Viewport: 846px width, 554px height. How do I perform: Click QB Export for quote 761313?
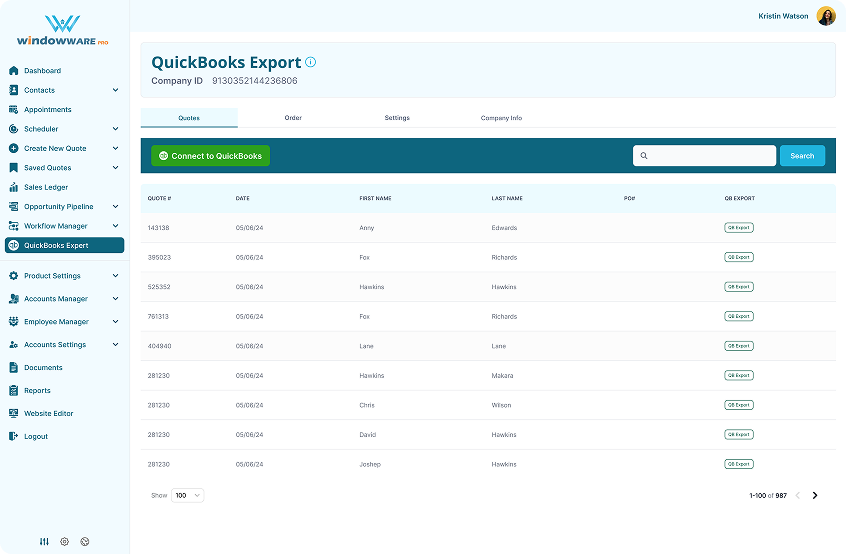coord(739,316)
